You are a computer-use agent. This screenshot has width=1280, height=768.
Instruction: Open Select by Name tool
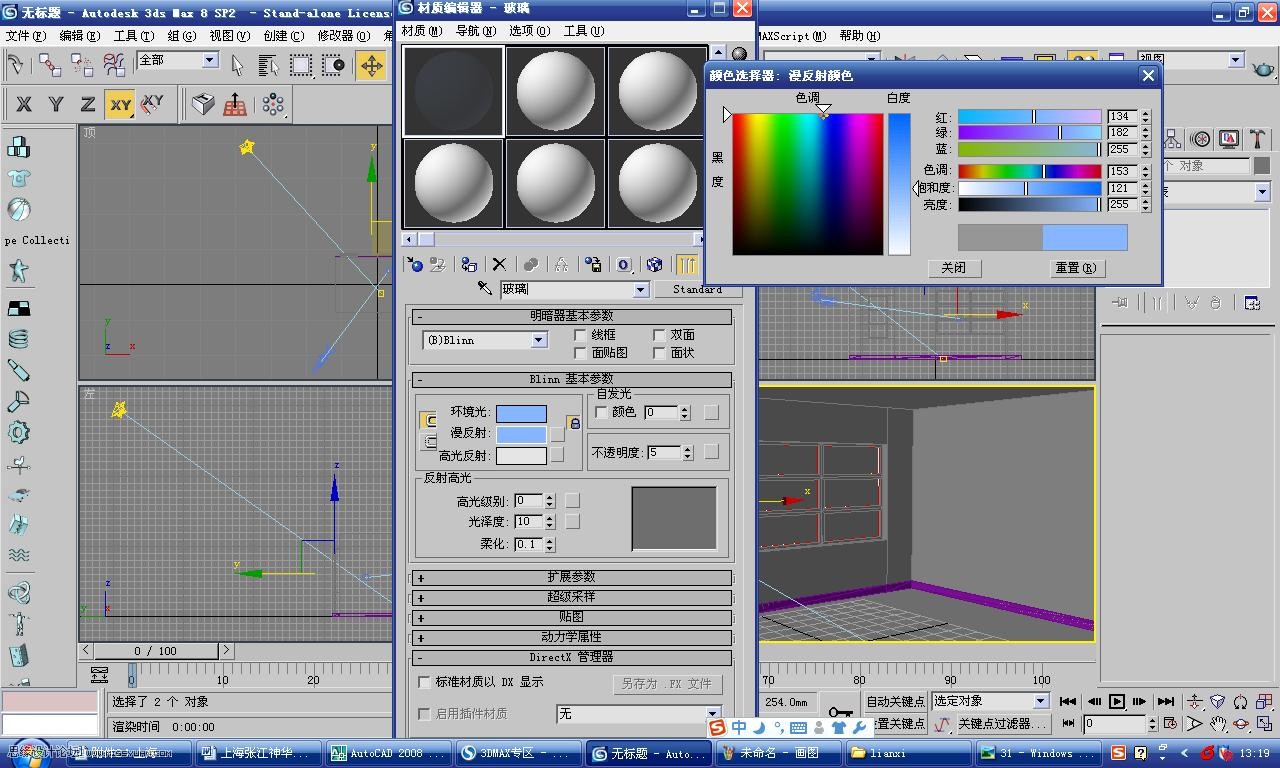click(268, 66)
